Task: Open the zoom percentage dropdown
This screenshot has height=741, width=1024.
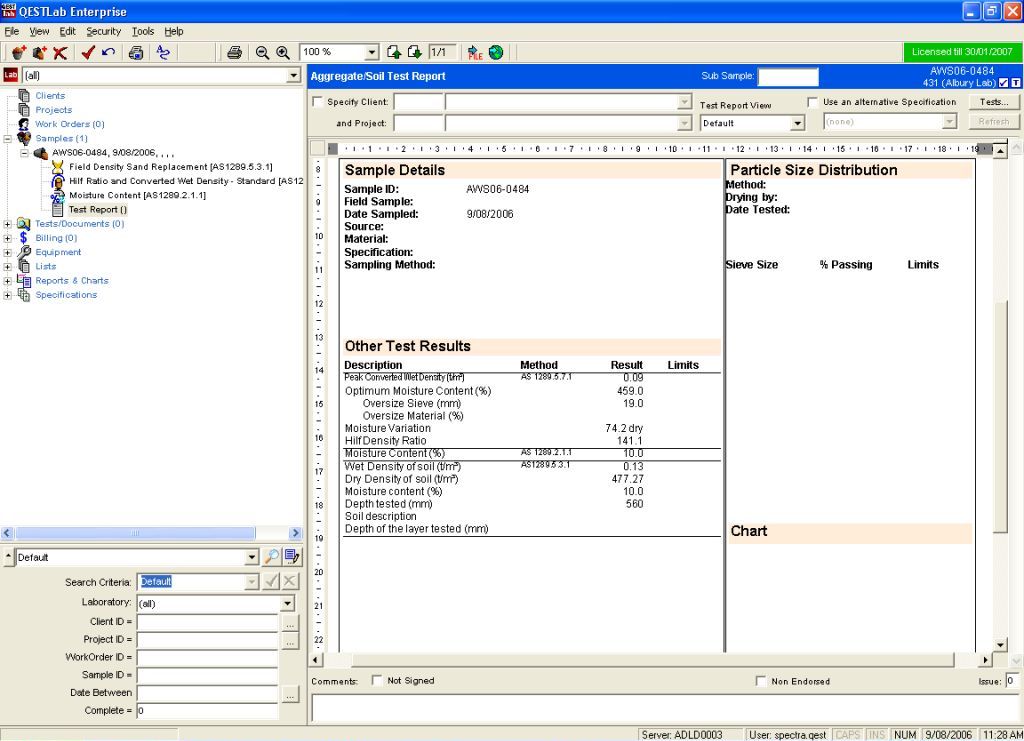Action: tap(372, 53)
